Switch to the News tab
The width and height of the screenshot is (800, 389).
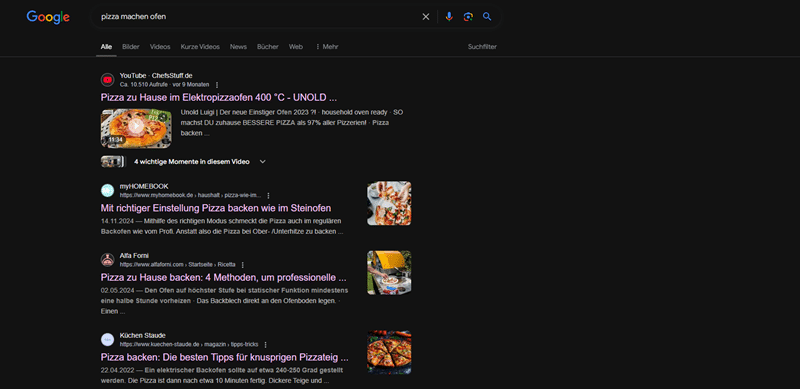click(238, 46)
